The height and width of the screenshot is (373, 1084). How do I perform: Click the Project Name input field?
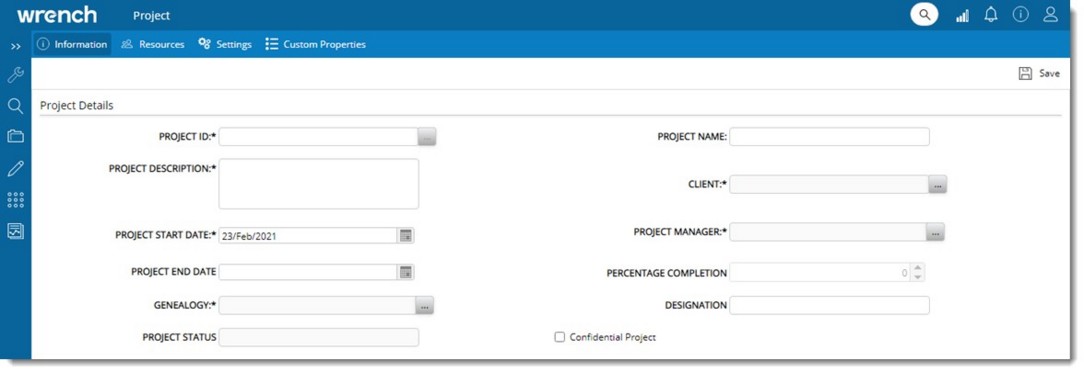830,137
